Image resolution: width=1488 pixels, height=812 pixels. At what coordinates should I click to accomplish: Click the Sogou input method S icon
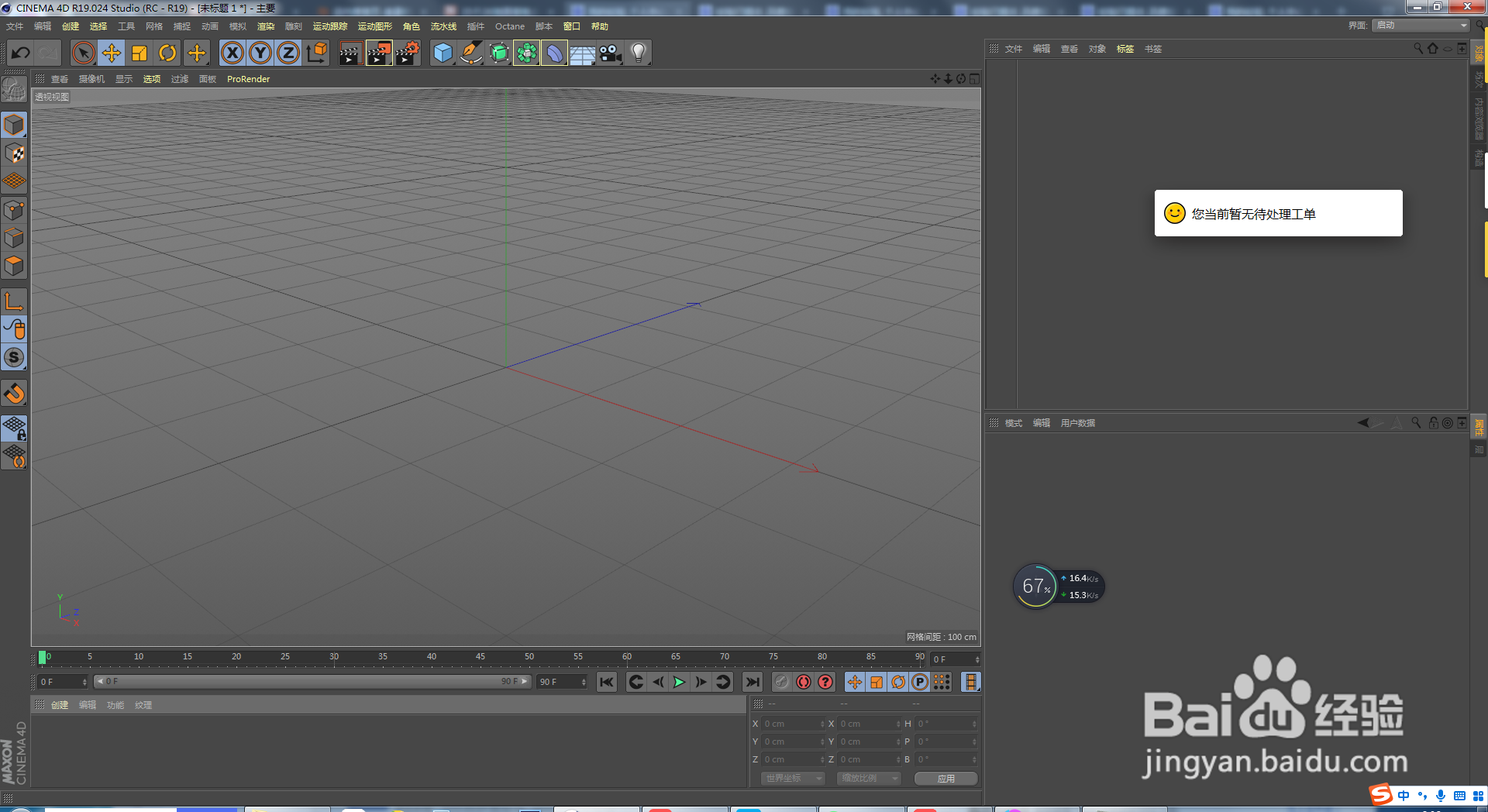1380,794
